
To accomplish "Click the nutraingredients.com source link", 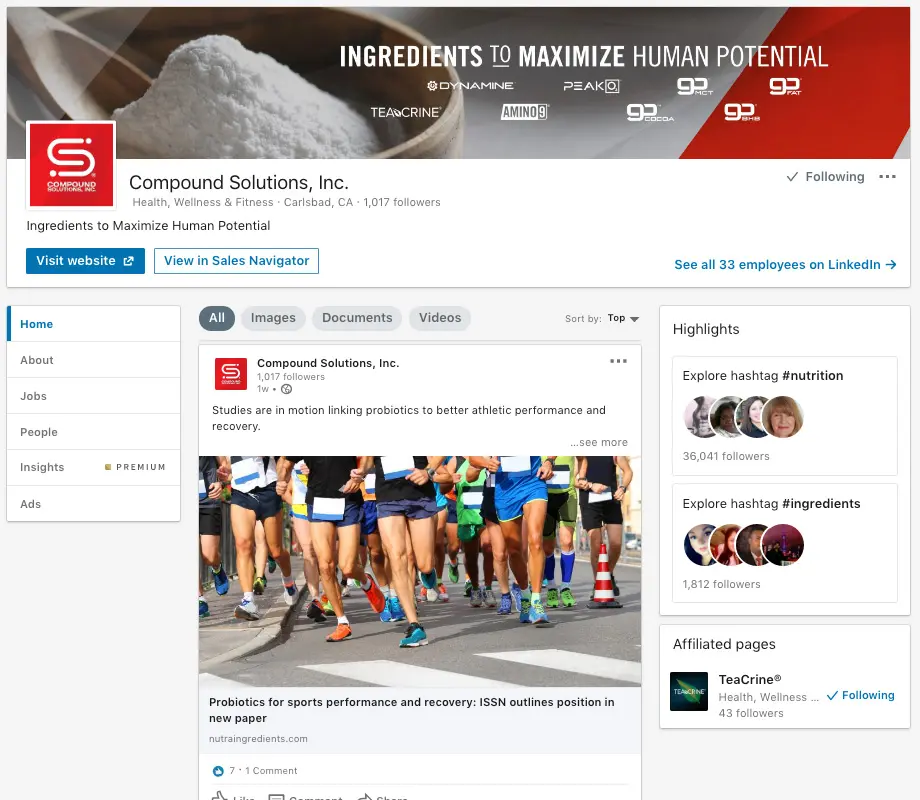I will pyautogui.click(x=258, y=739).
